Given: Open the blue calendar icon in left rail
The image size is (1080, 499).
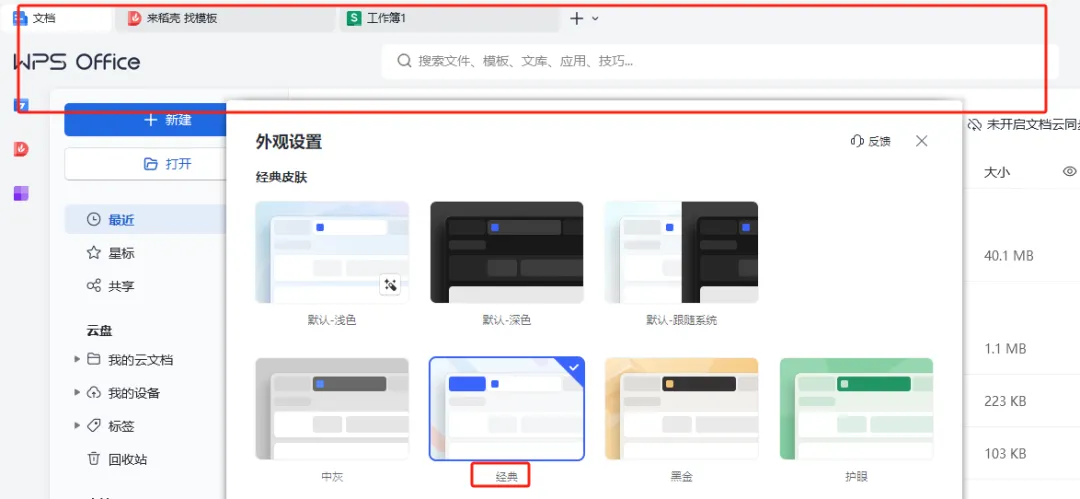Looking at the screenshot, I should pos(21,105).
